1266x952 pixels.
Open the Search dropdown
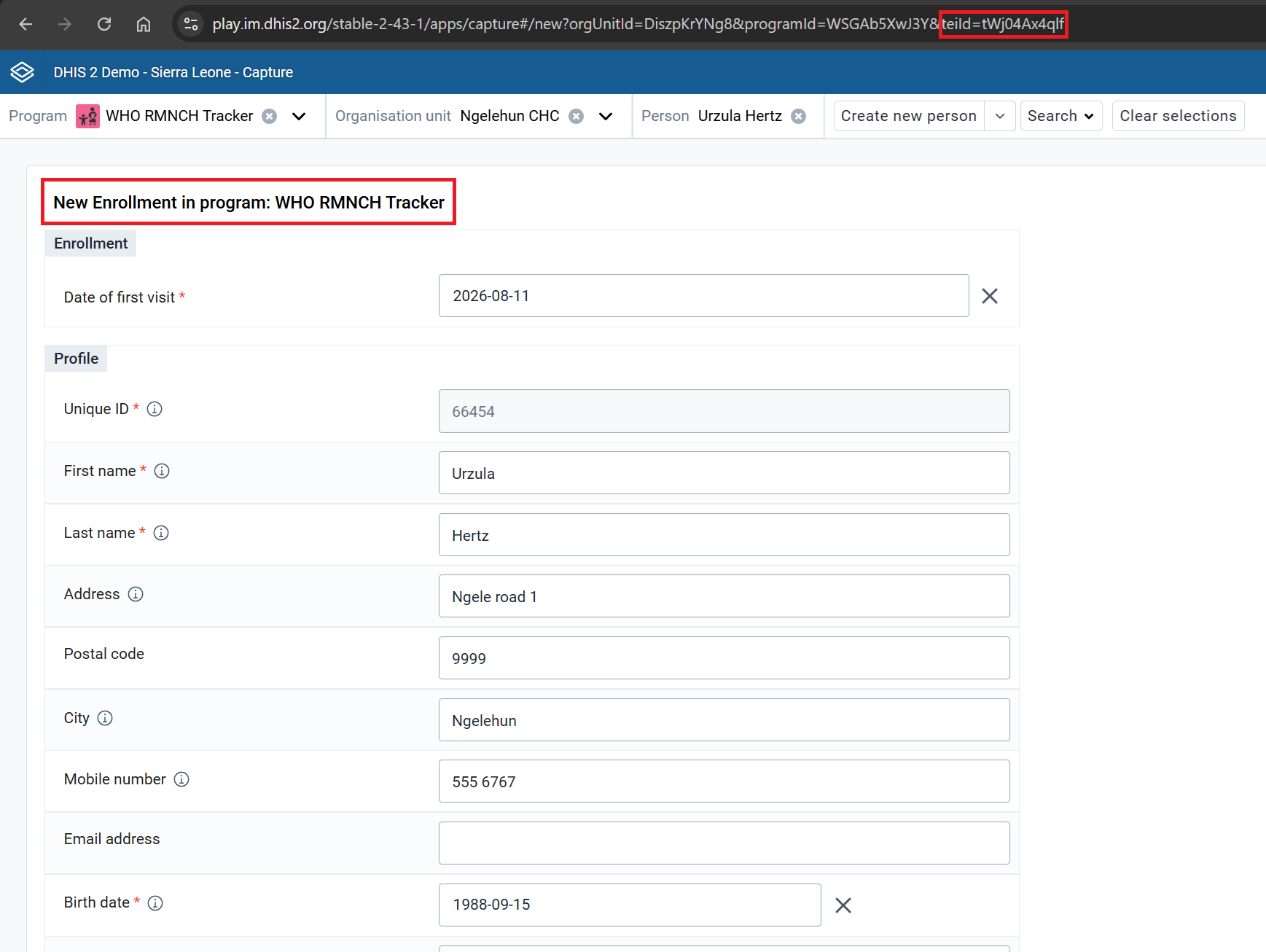click(1061, 116)
